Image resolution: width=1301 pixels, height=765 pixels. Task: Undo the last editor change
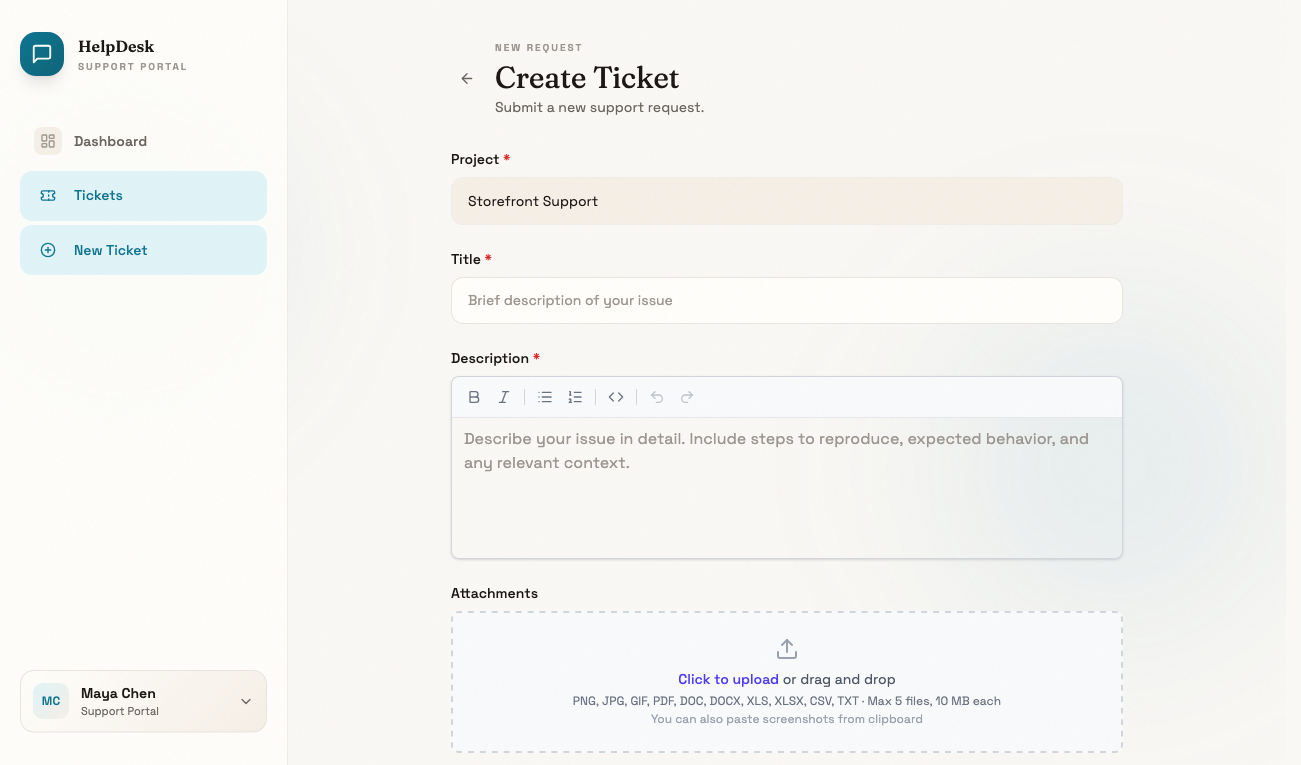tap(657, 397)
